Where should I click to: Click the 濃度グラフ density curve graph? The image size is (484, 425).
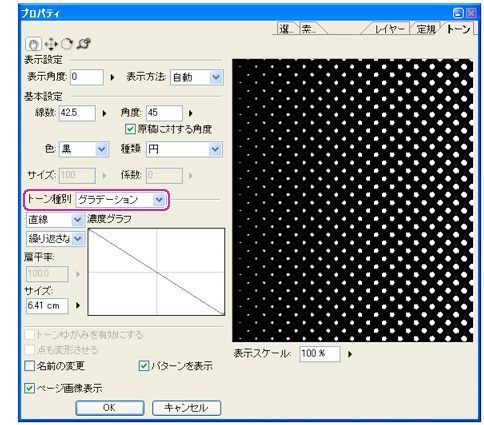click(x=156, y=272)
